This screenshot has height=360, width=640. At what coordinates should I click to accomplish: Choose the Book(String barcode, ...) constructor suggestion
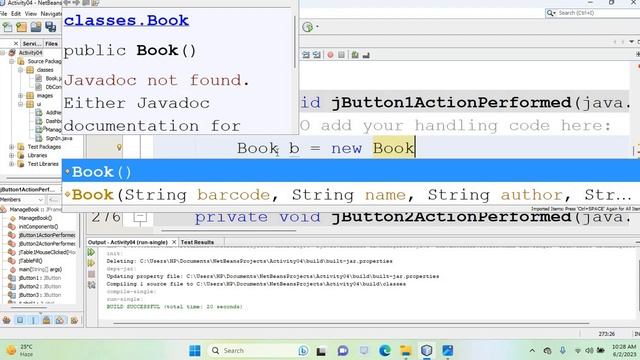pos(351,195)
